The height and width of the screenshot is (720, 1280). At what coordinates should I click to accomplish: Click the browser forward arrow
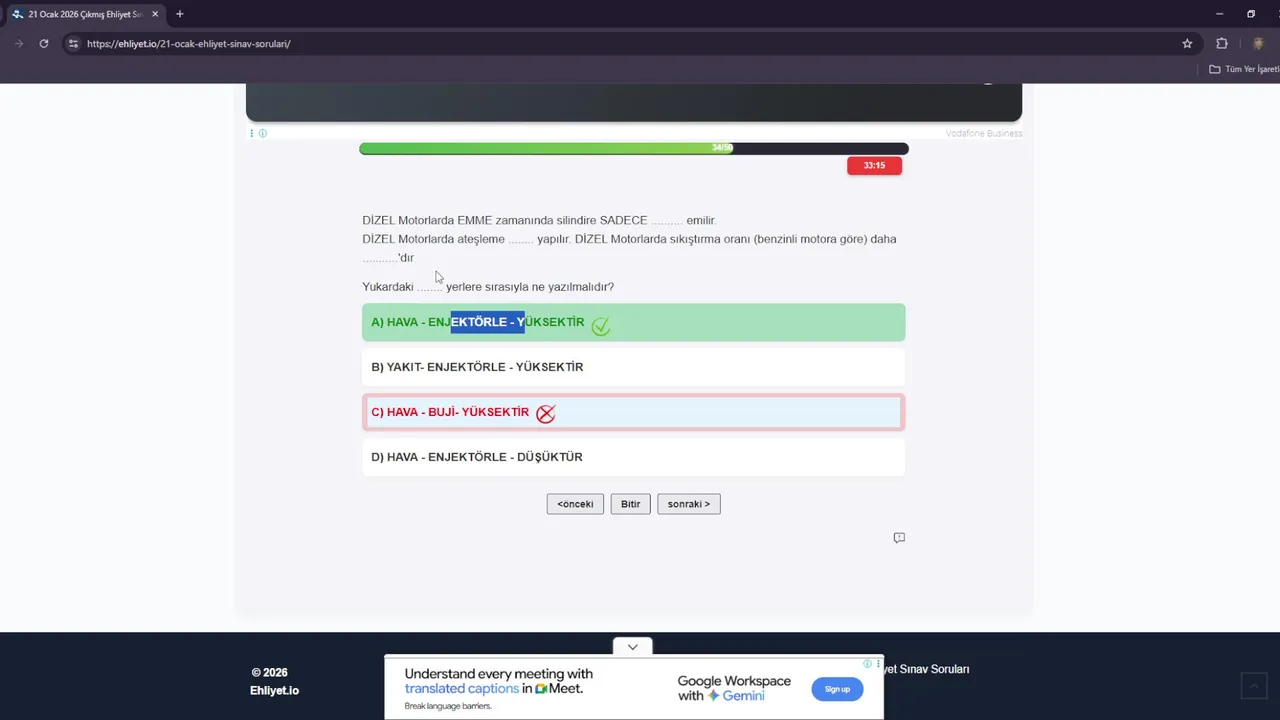(x=18, y=44)
